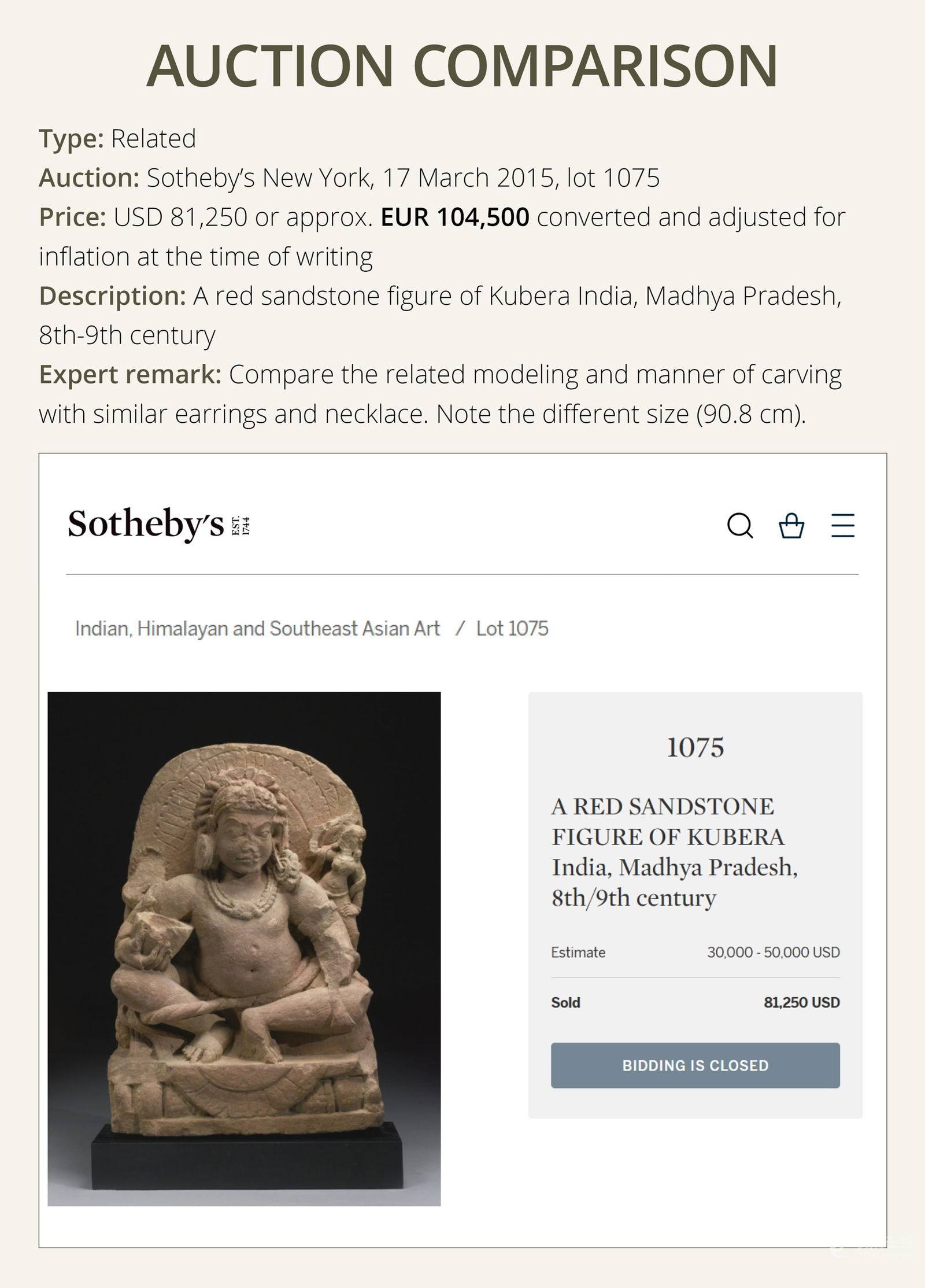
Task: Click the lot number 1075 heading
Action: 695,747
